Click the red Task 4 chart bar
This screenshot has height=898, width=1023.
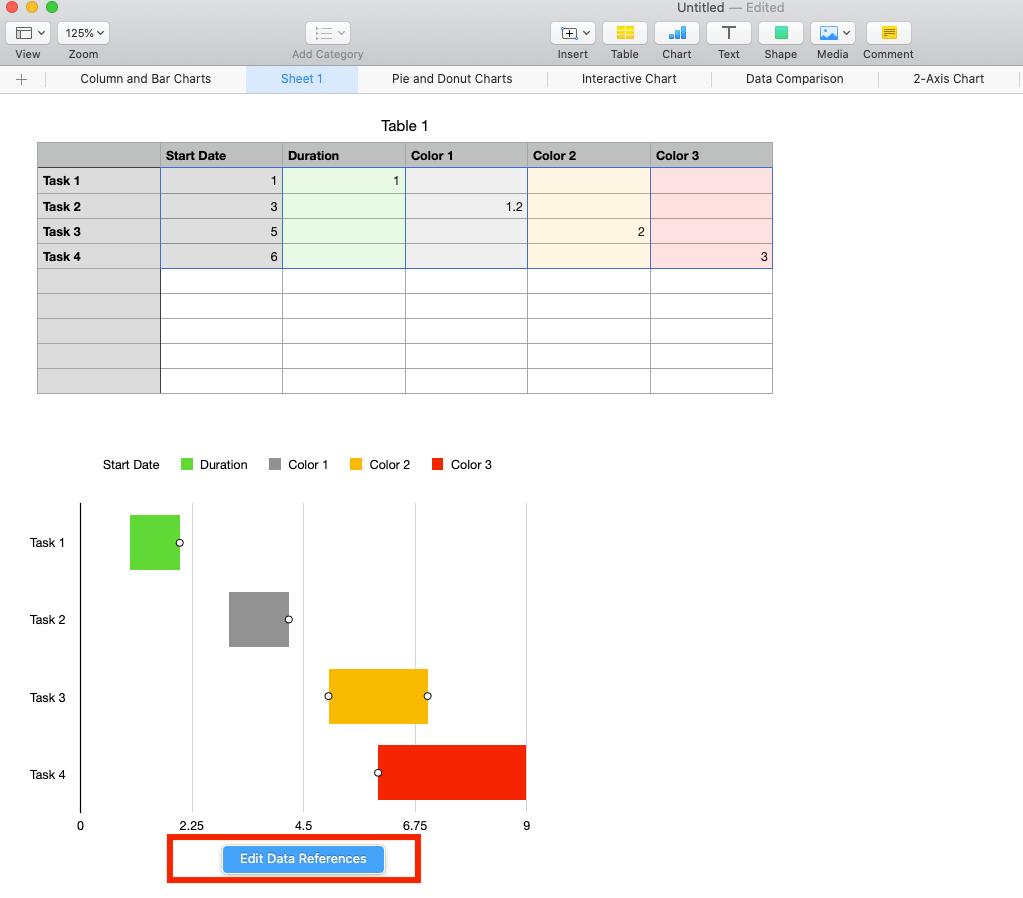451,772
